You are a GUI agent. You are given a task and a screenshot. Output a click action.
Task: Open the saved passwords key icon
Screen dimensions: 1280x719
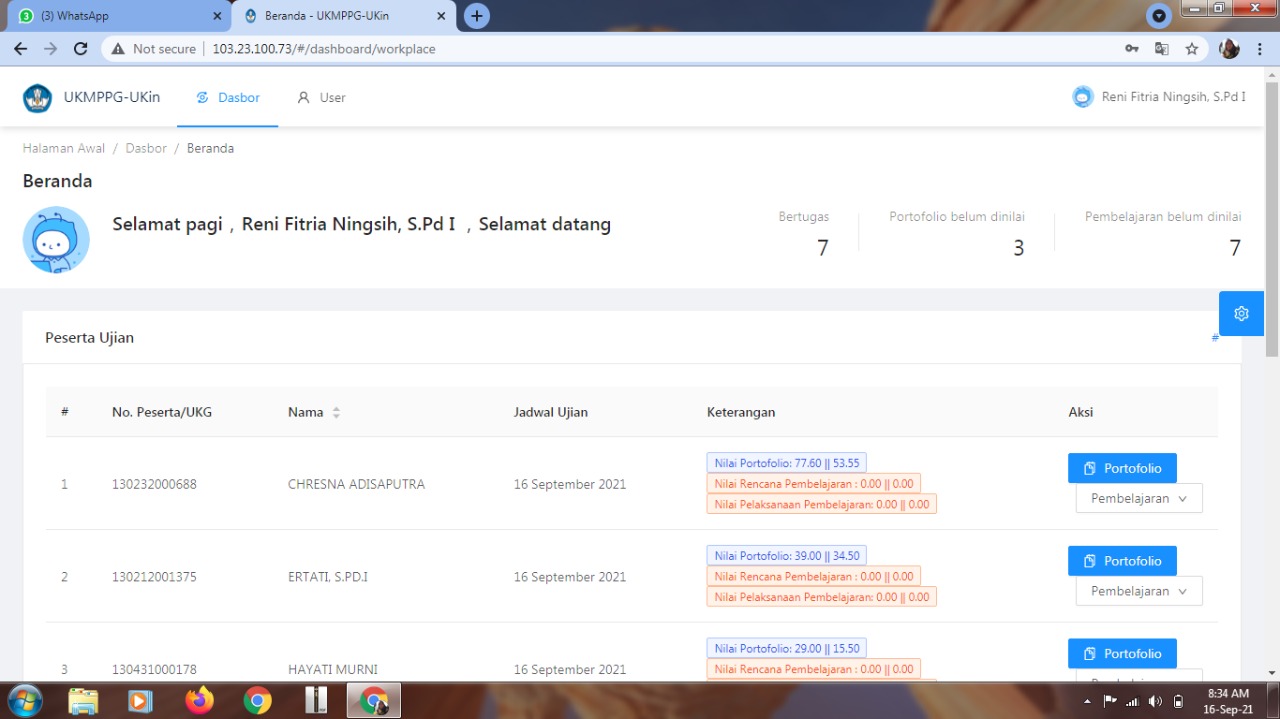click(x=1131, y=49)
